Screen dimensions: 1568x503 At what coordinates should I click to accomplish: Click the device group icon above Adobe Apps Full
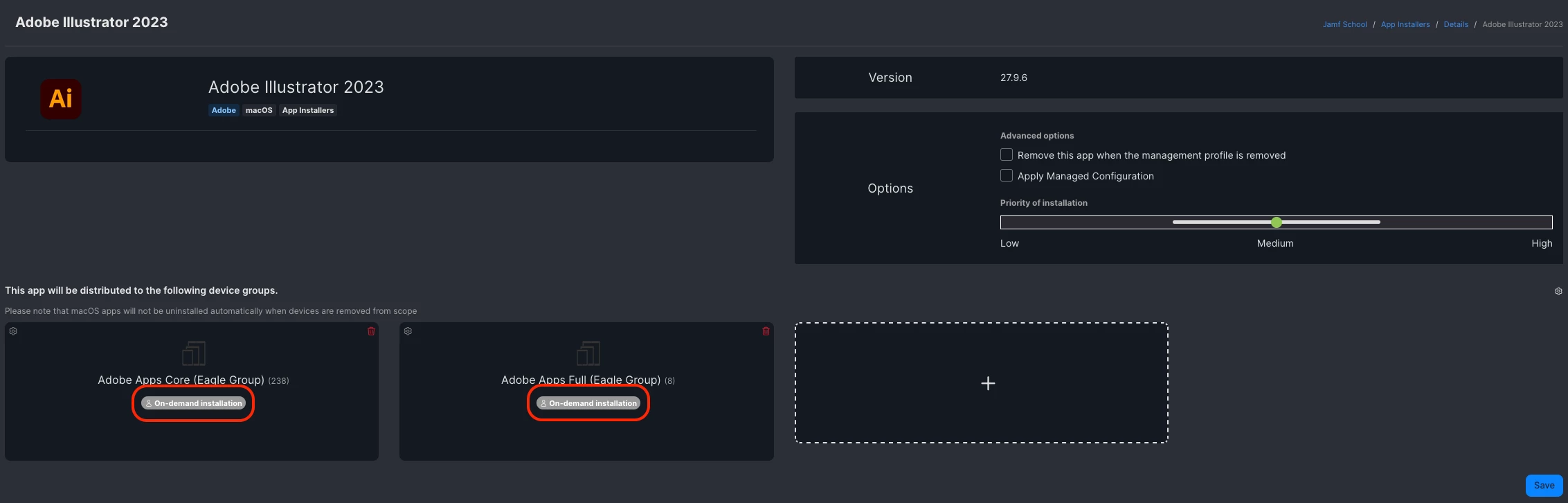[588, 353]
